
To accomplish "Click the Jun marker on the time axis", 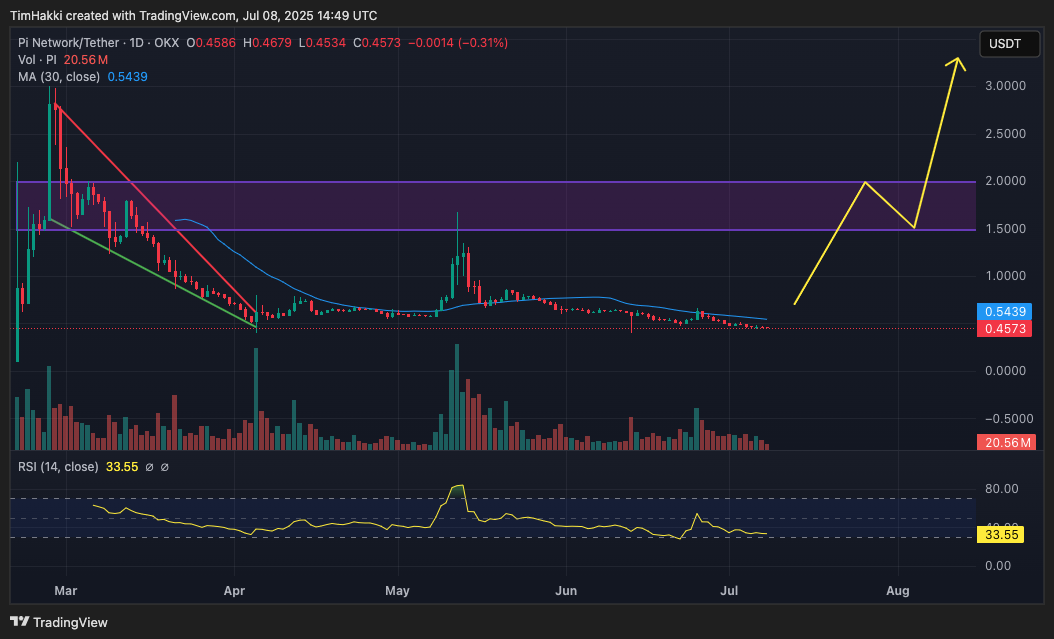I will point(566,591).
